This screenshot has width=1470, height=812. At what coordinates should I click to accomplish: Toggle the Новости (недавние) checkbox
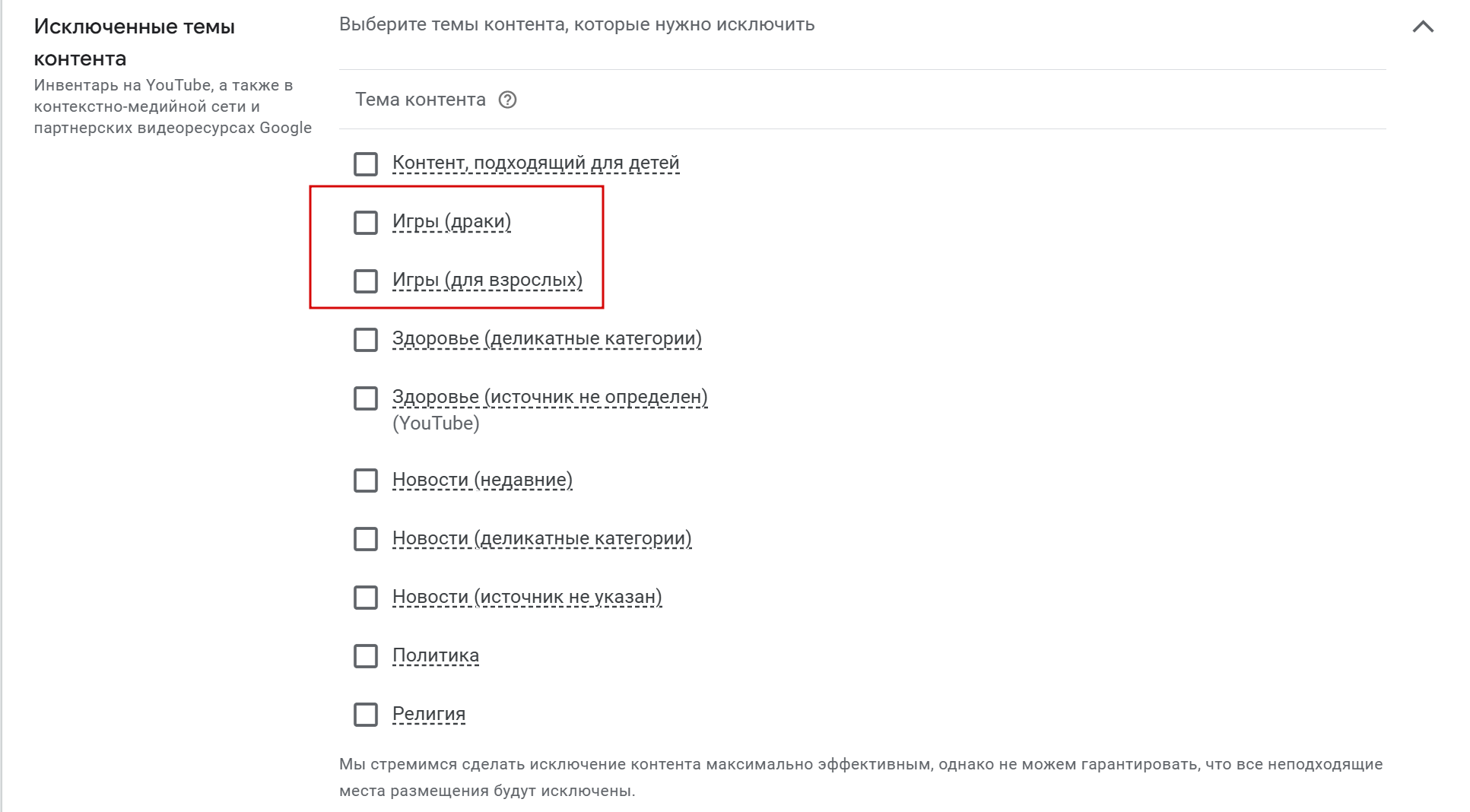[x=366, y=481]
